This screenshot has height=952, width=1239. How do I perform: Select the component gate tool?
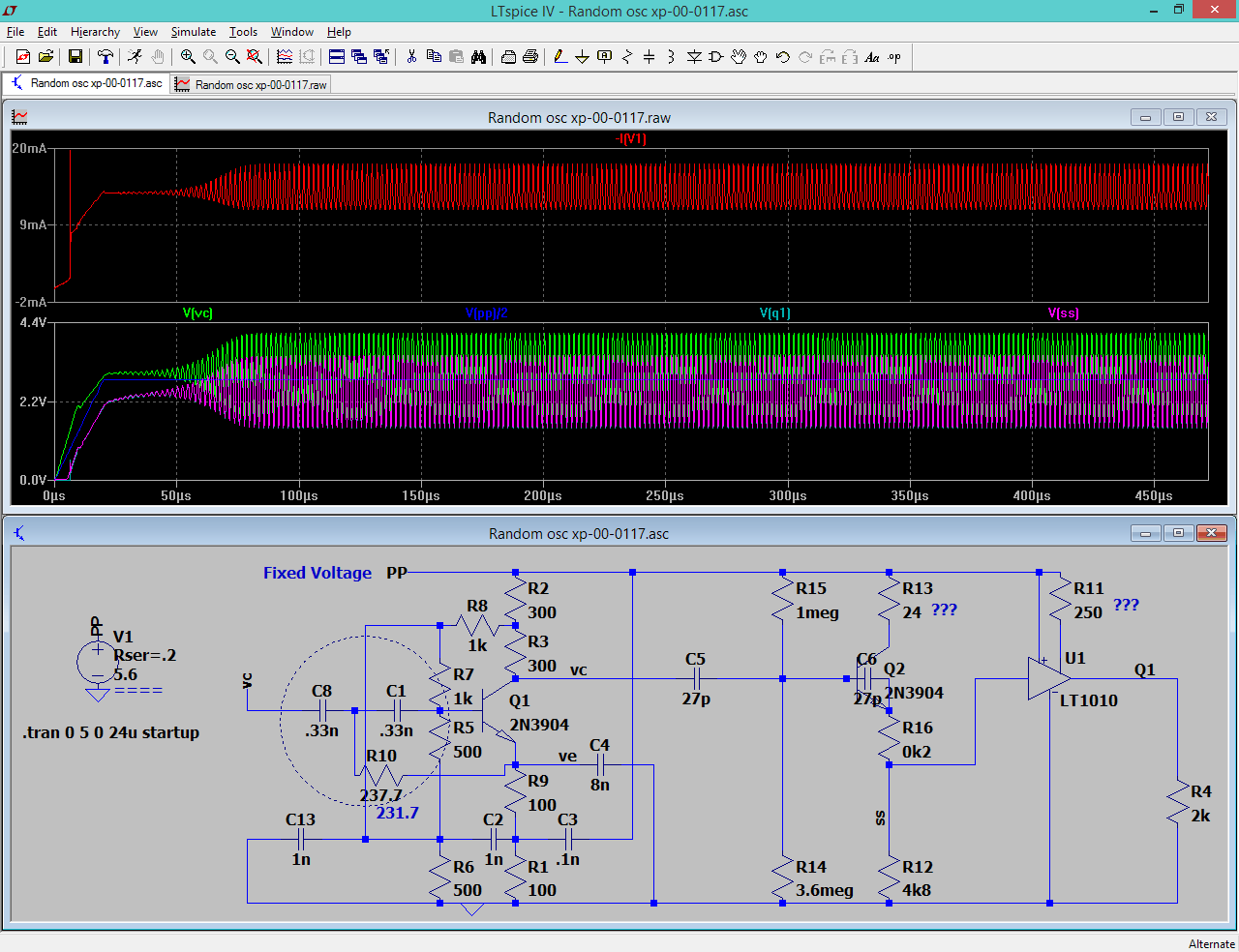(x=715, y=57)
